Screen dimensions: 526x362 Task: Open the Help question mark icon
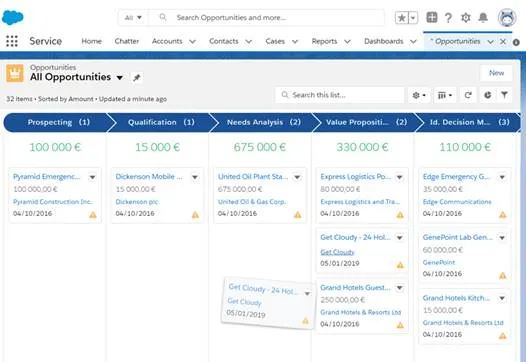pyautogui.click(x=448, y=17)
